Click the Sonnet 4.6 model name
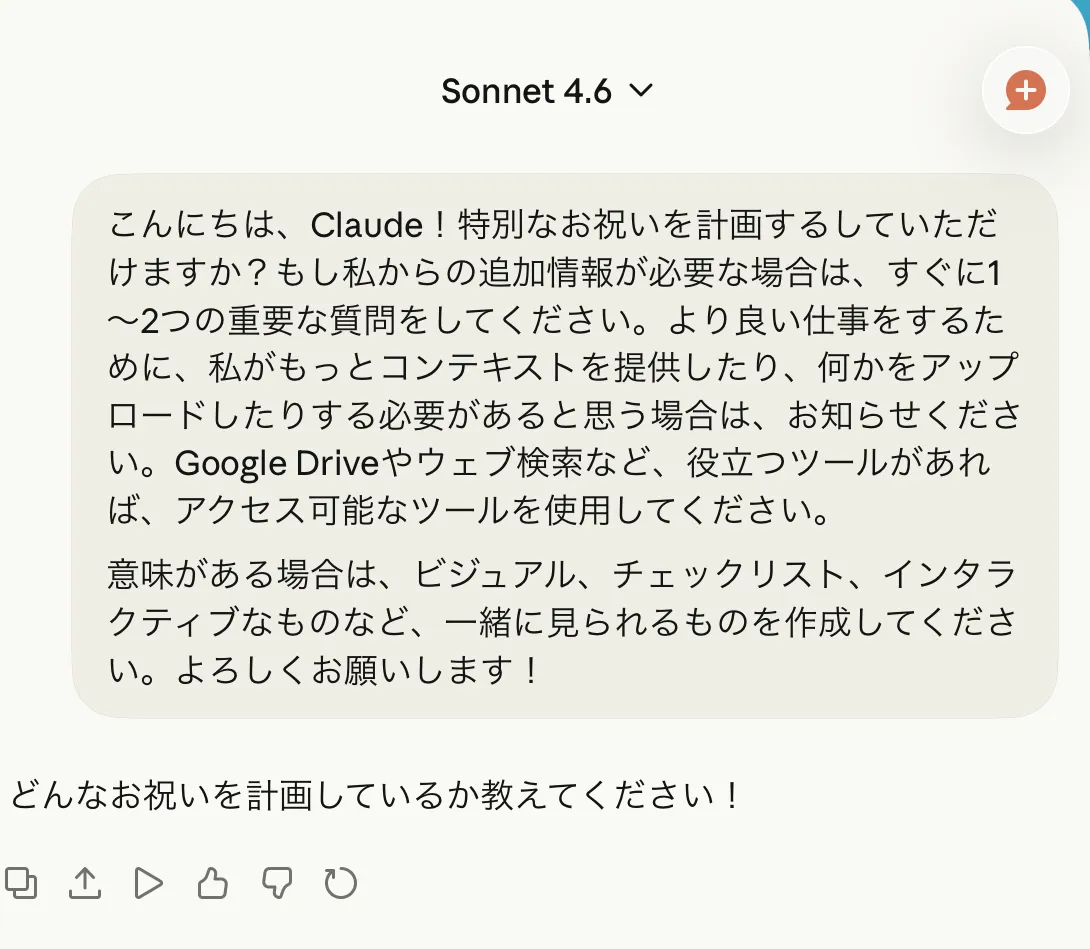Image resolution: width=1090 pixels, height=949 pixels. coord(526,91)
